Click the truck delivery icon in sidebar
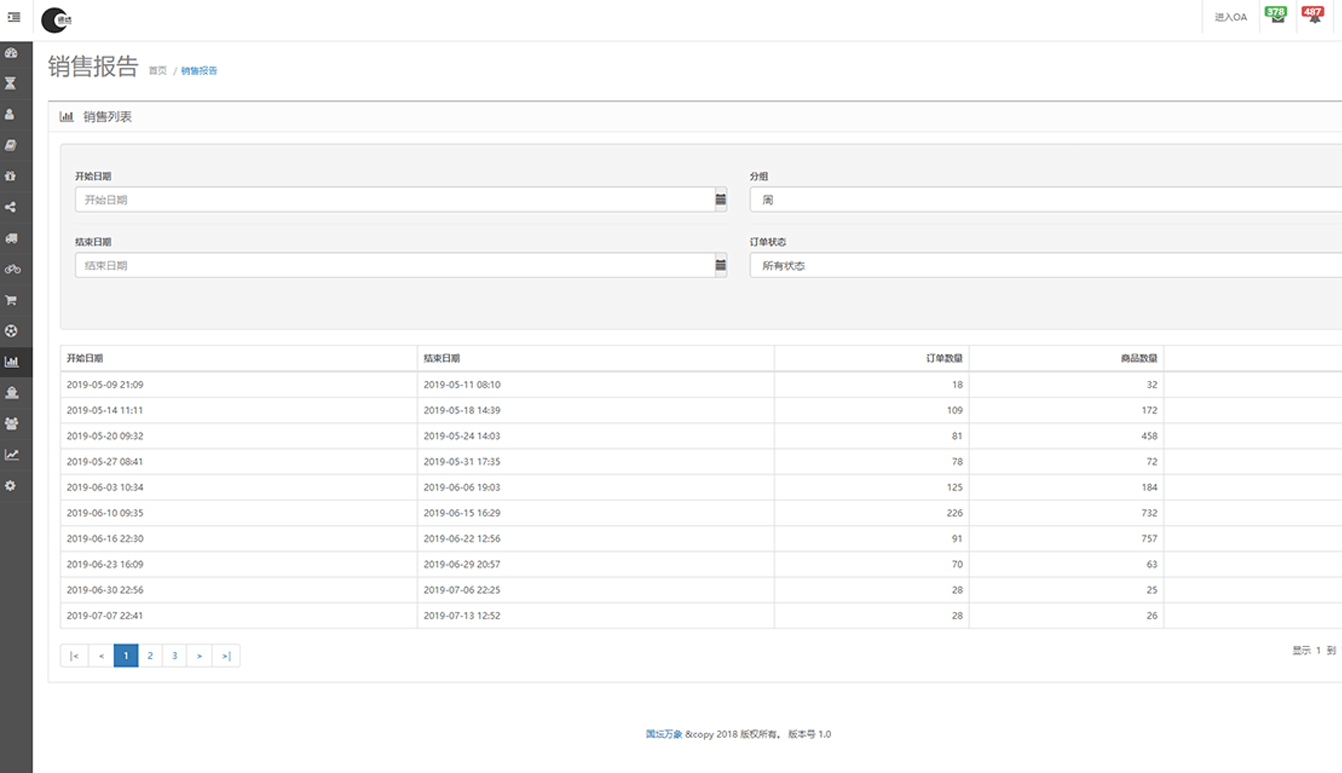Image resolution: width=1342 pixels, height=773 pixels. (12, 238)
